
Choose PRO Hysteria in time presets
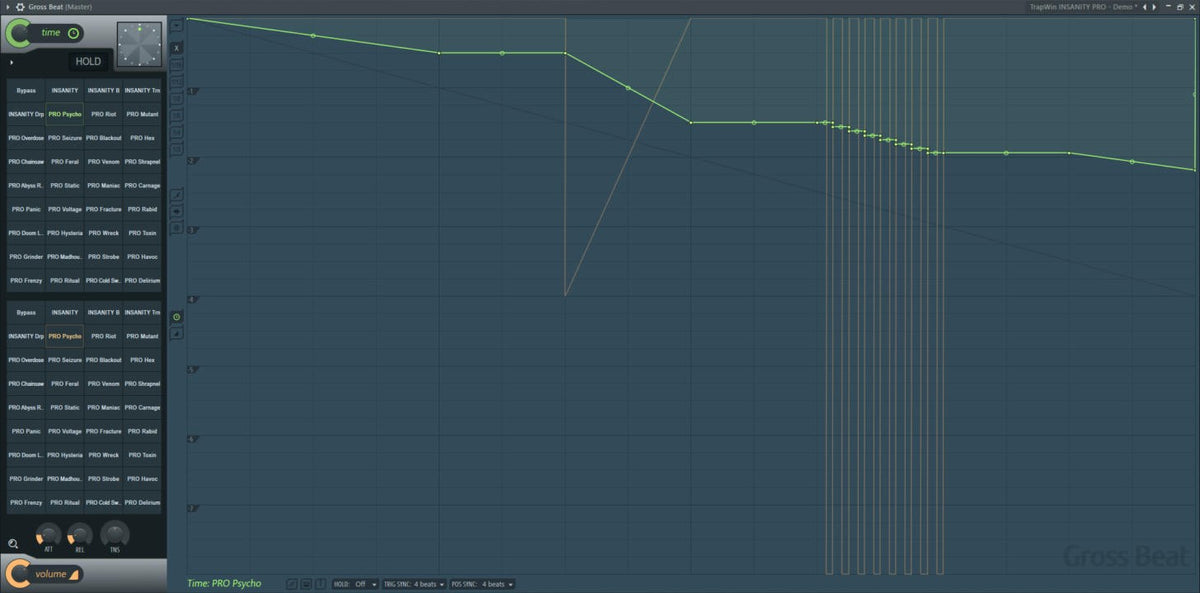(65, 233)
